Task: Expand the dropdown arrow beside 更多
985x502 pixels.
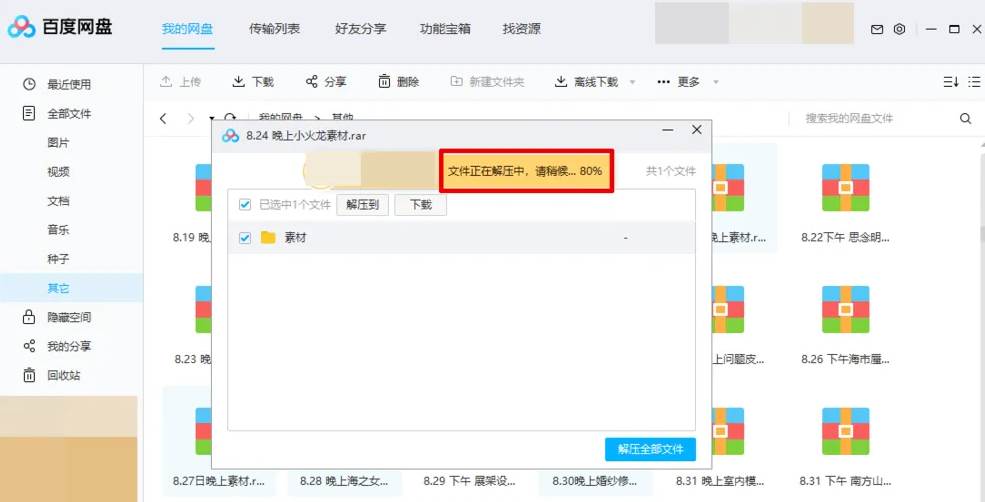Action: click(716, 82)
